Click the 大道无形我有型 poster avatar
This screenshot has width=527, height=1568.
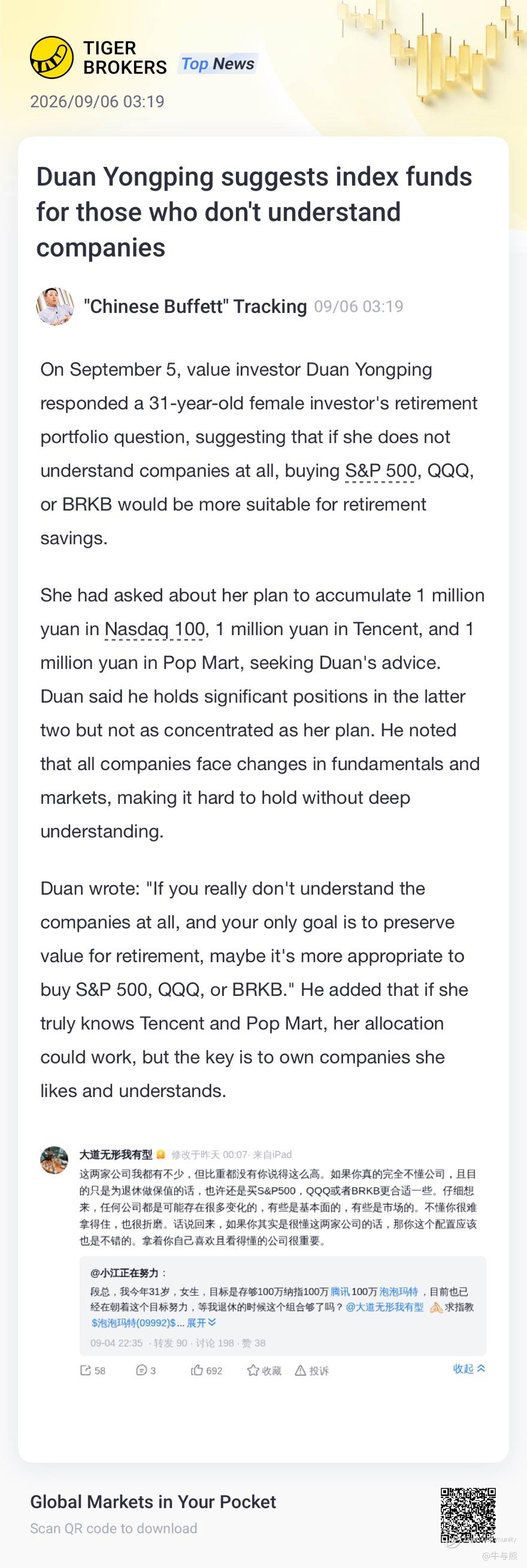(x=54, y=1160)
